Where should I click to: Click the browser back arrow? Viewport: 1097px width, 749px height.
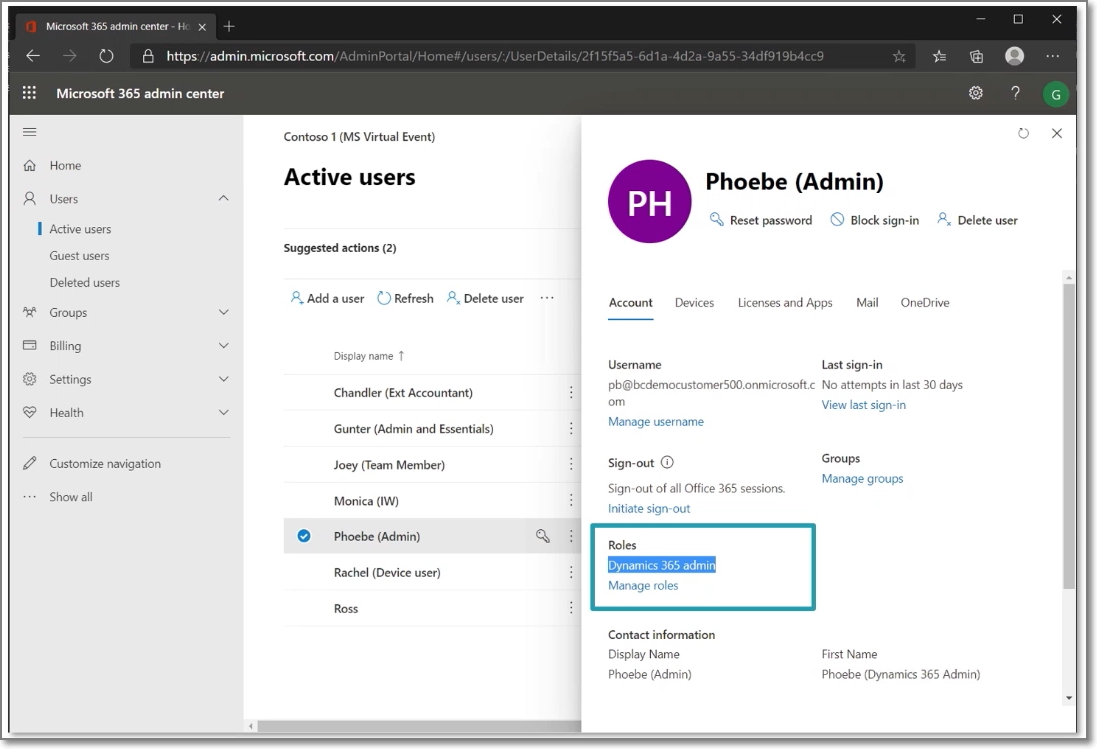coord(33,56)
